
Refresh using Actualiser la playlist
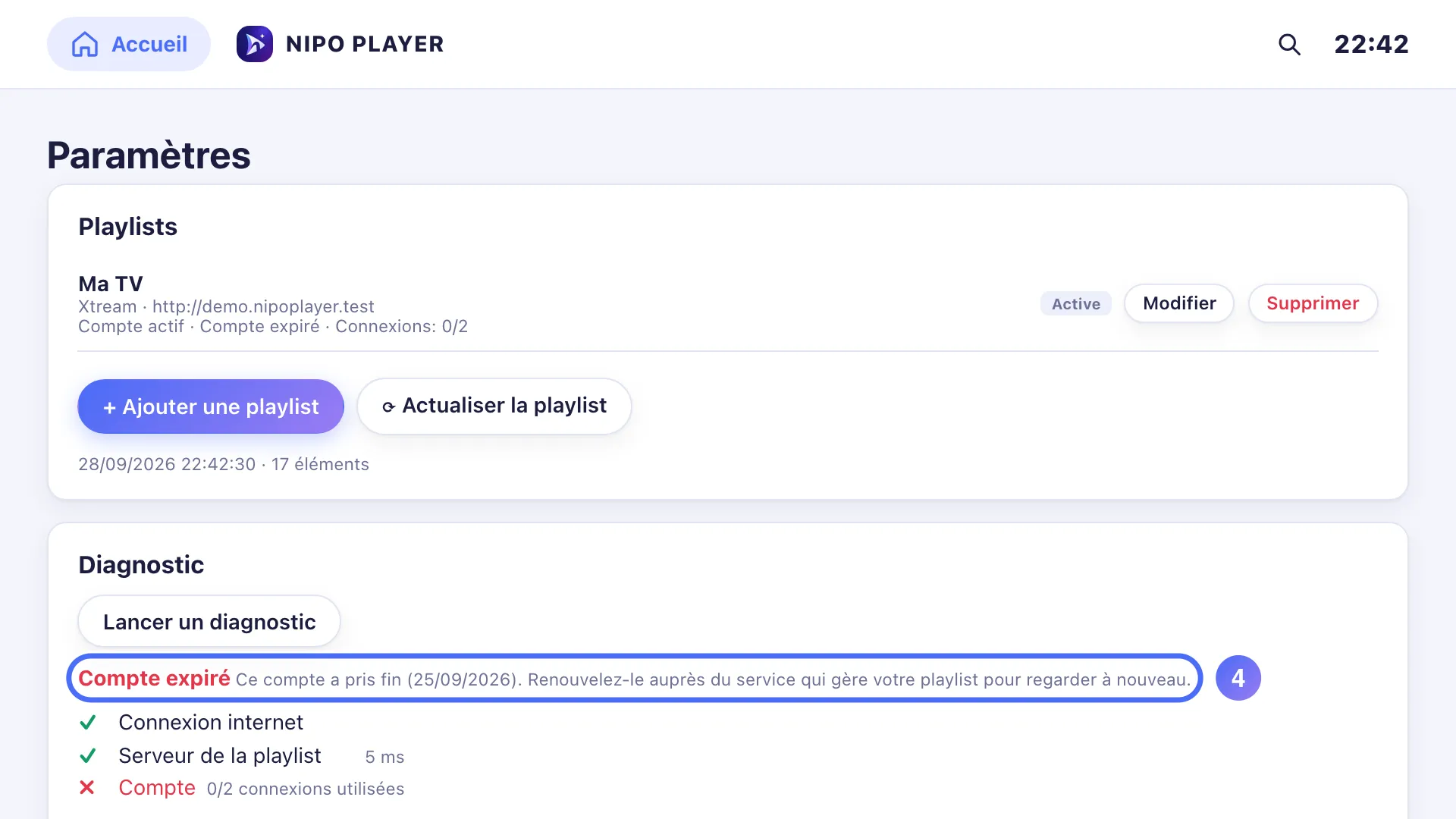[494, 406]
